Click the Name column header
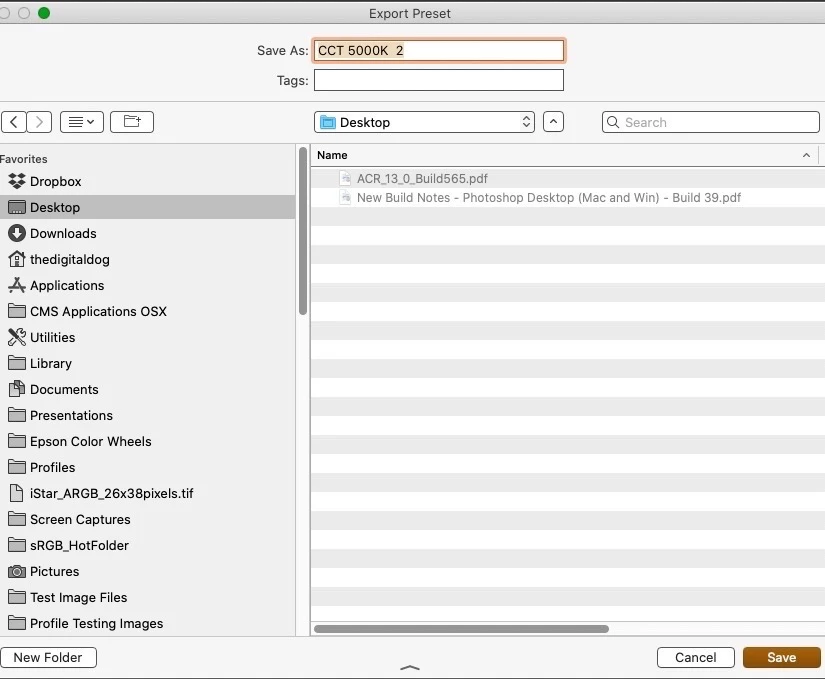 [x=565, y=155]
